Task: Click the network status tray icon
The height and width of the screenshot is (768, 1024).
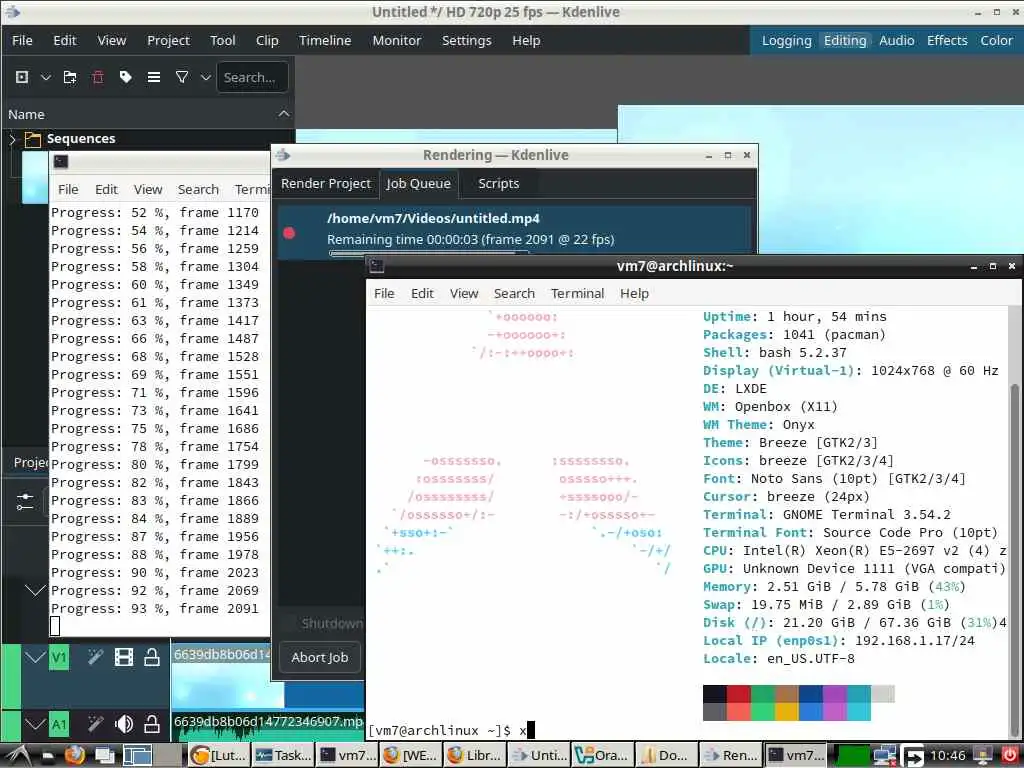Action: [x=885, y=756]
